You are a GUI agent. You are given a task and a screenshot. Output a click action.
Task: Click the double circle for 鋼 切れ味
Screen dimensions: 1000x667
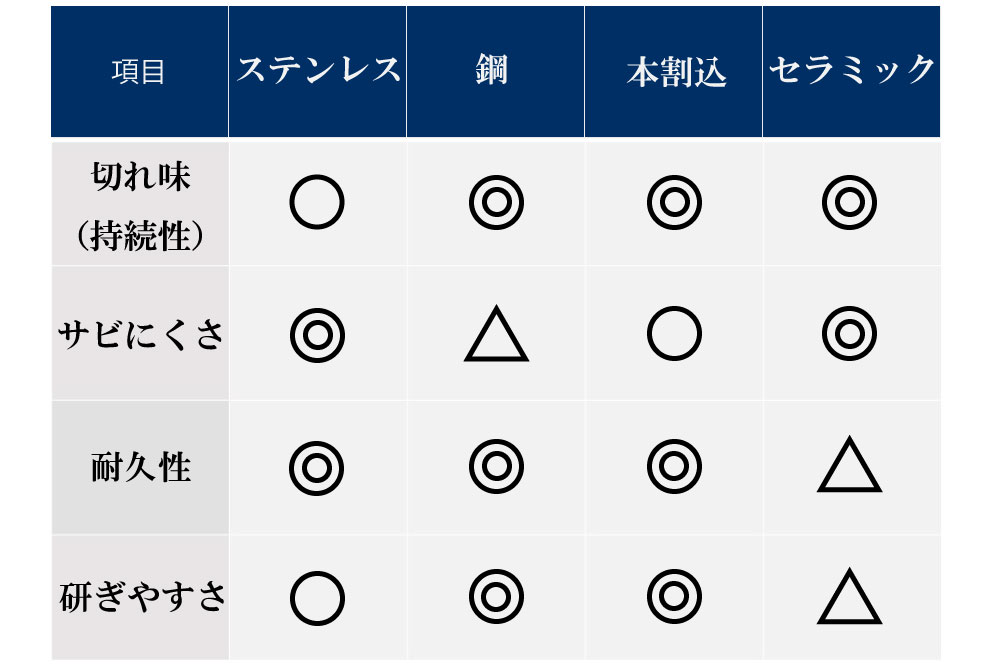pyautogui.click(x=496, y=203)
